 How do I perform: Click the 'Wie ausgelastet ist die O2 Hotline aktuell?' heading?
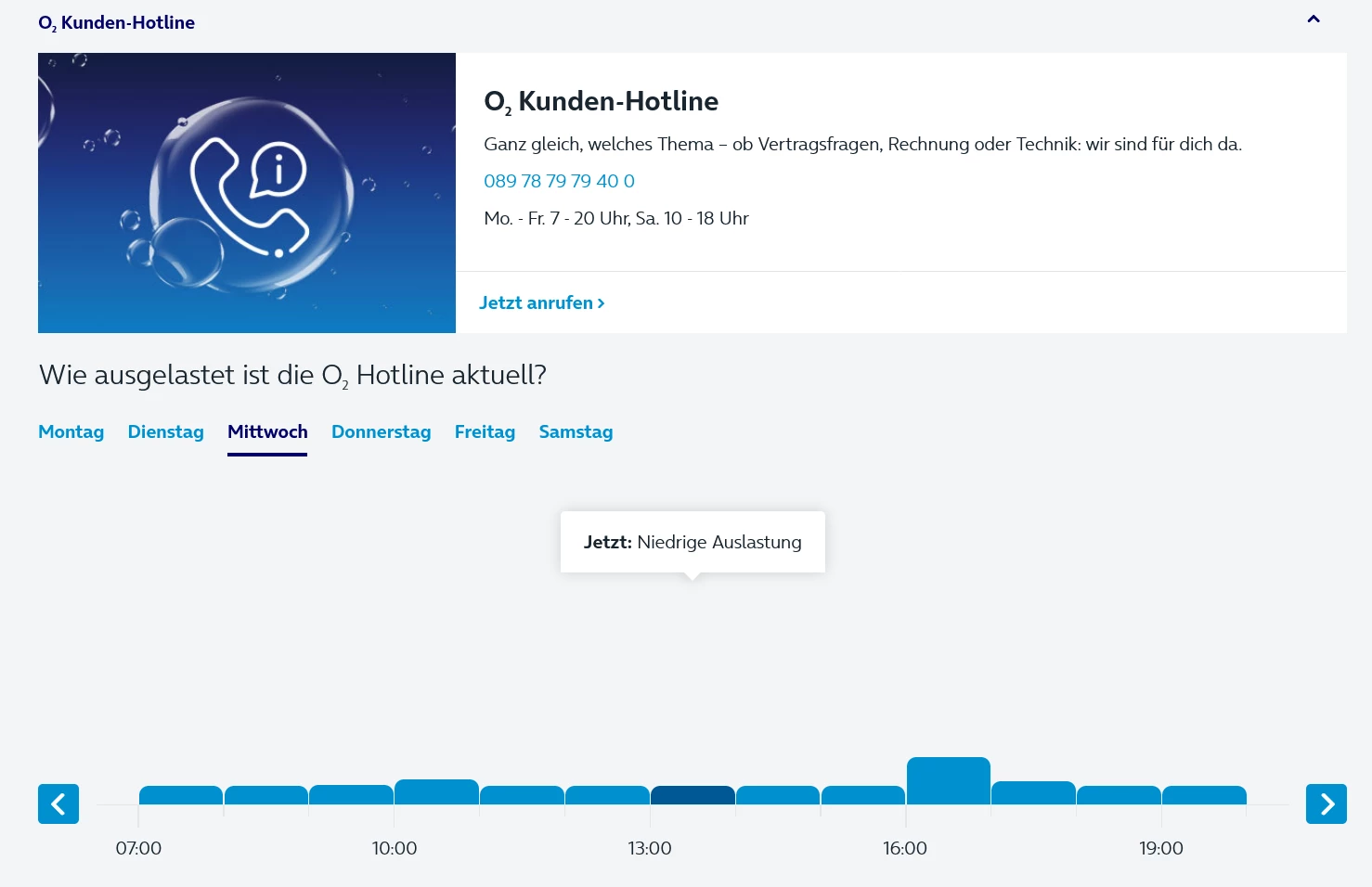click(x=292, y=375)
